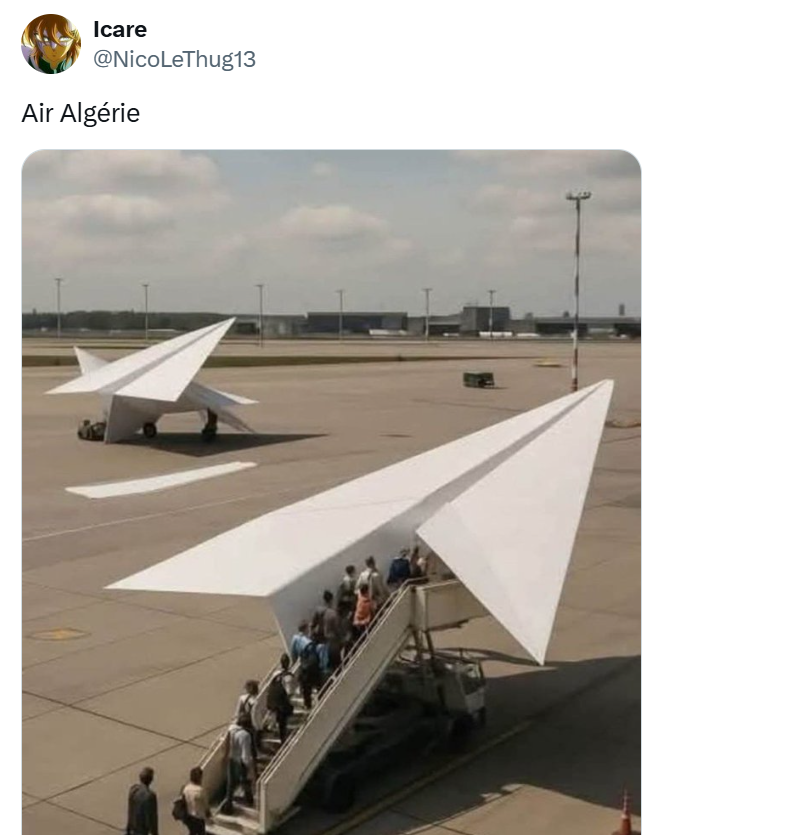Click the man standing at stairs' bottom
789x835 pixels.
coord(142,802)
